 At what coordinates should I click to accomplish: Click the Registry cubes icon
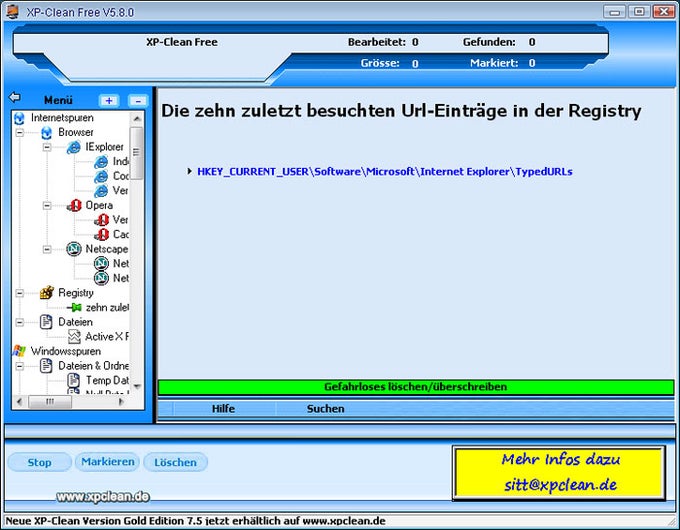tap(47, 293)
